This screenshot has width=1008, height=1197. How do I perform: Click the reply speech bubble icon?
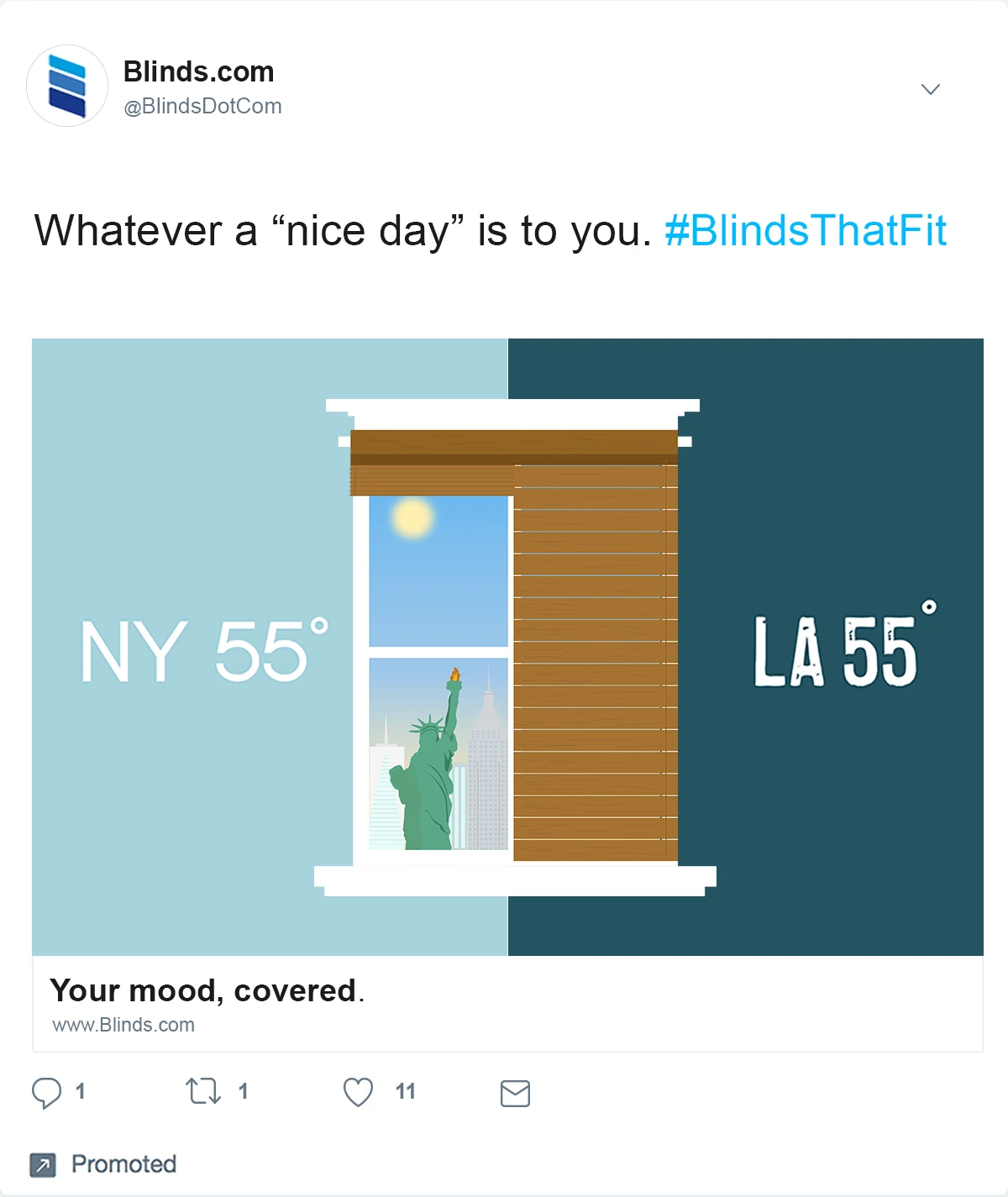coord(46,1092)
